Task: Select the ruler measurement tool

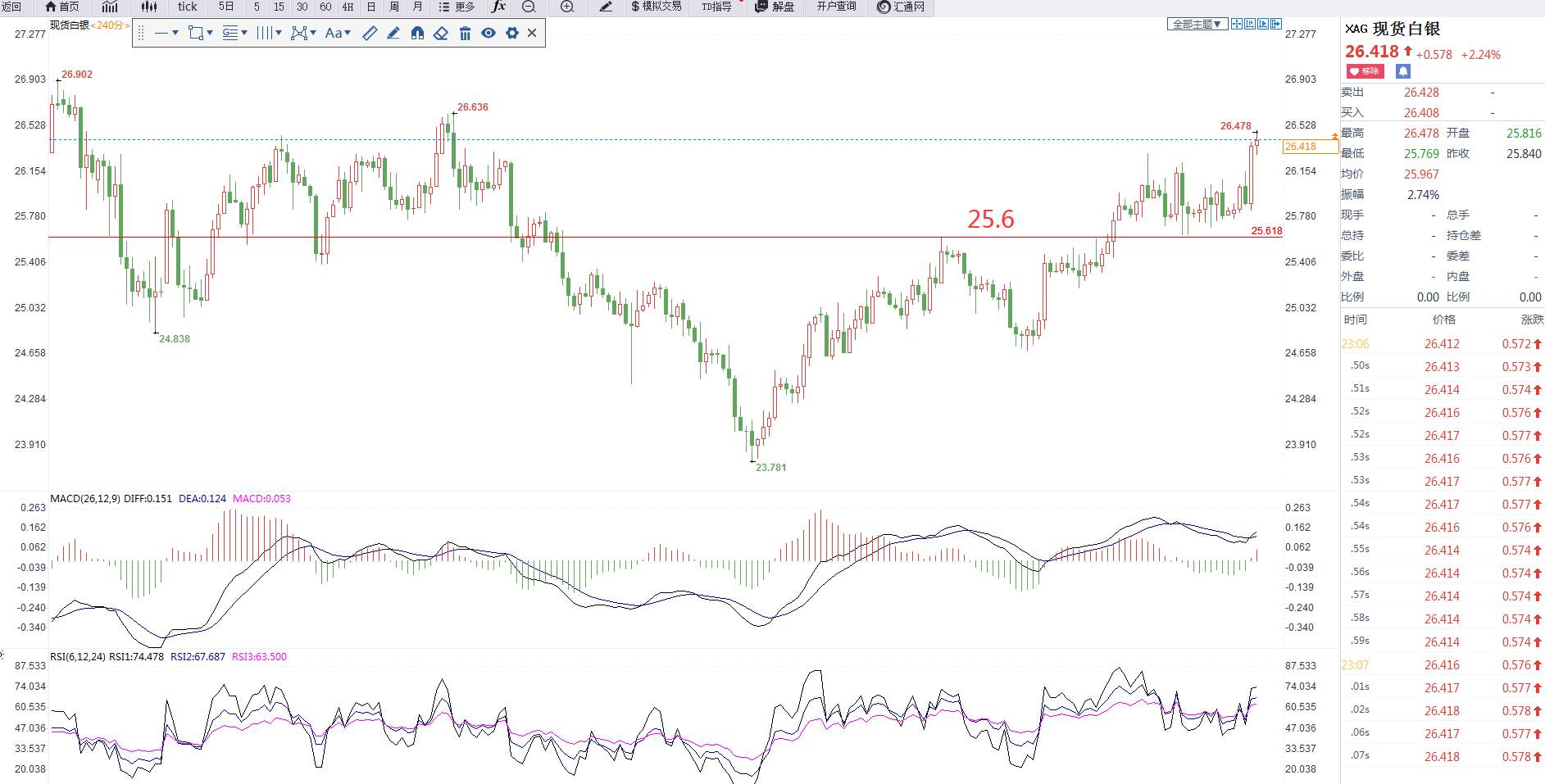Action: tap(370, 33)
